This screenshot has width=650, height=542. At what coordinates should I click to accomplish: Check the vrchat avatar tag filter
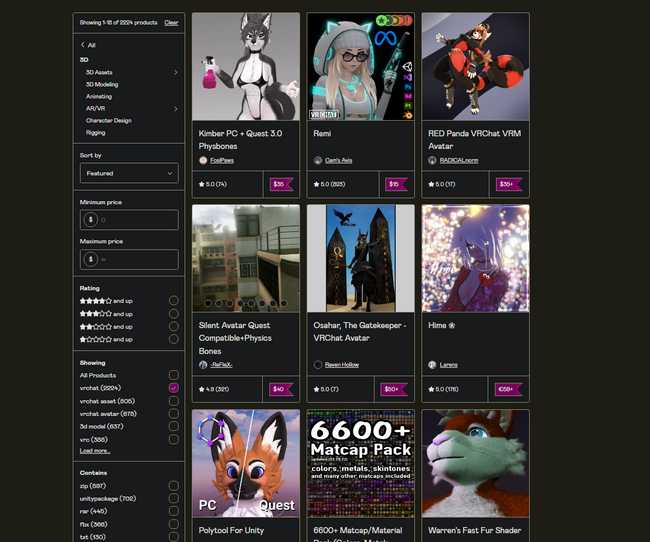click(174, 413)
